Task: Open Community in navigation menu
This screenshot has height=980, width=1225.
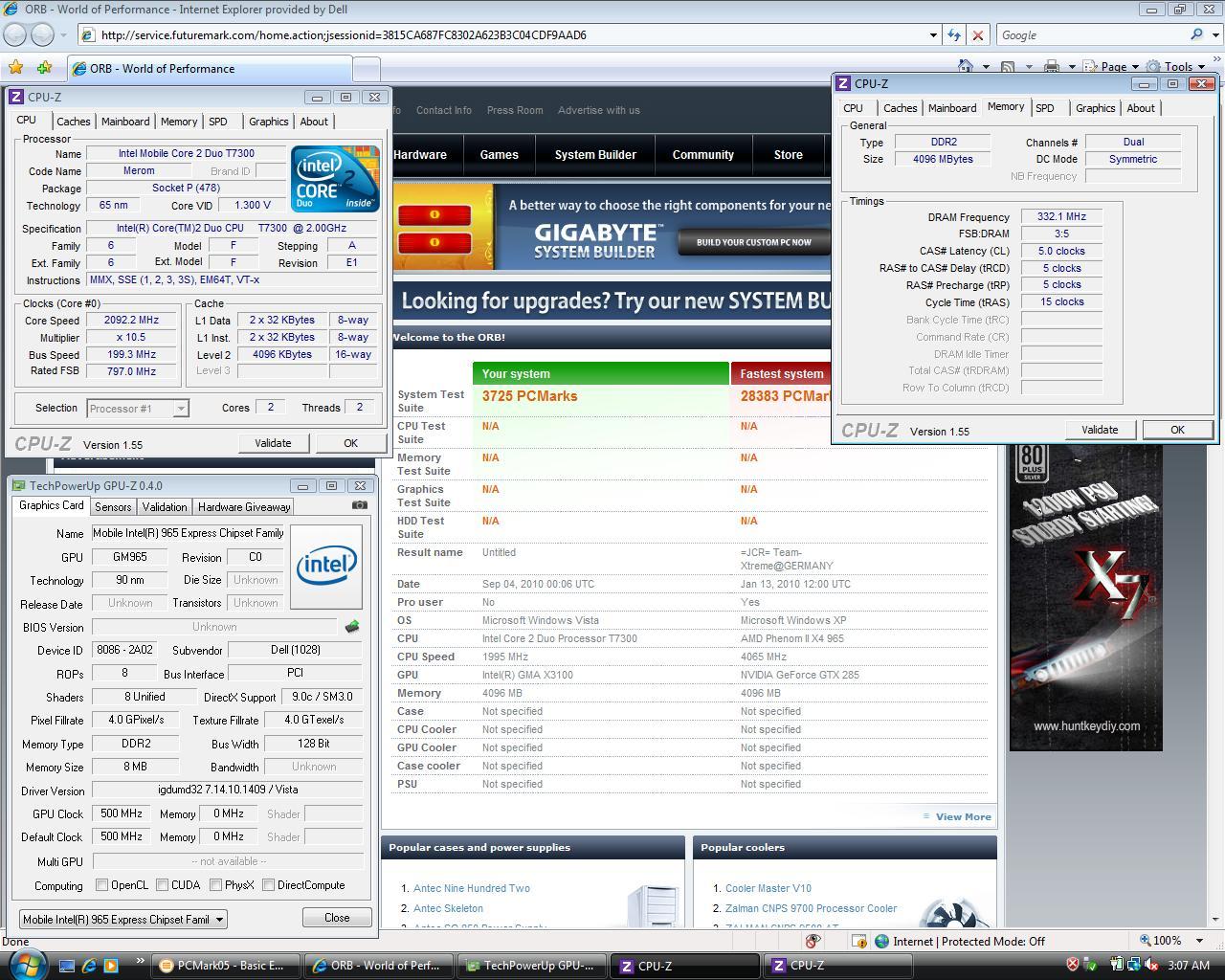Action: pyautogui.click(x=702, y=154)
